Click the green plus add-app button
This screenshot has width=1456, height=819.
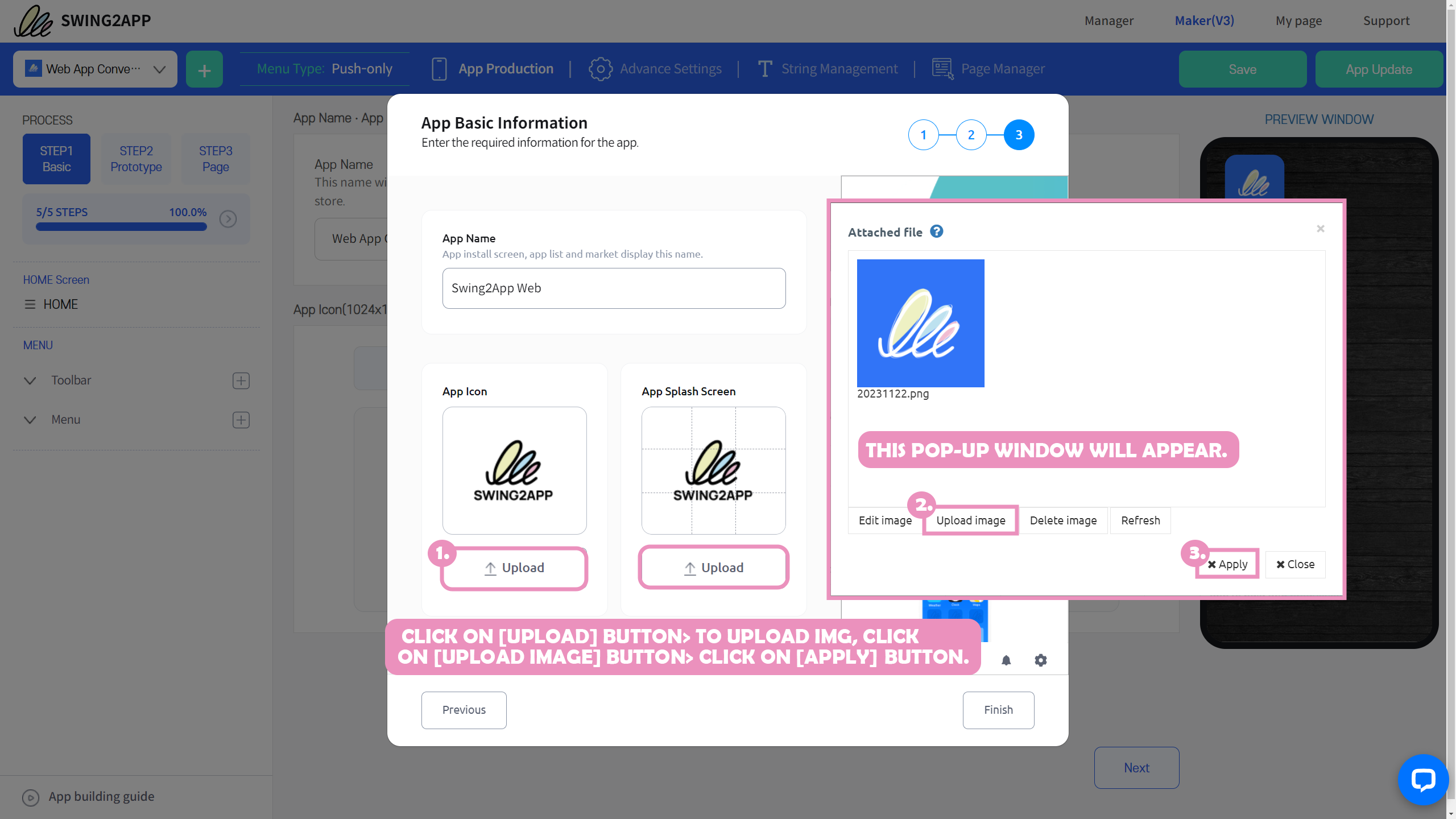coord(204,69)
